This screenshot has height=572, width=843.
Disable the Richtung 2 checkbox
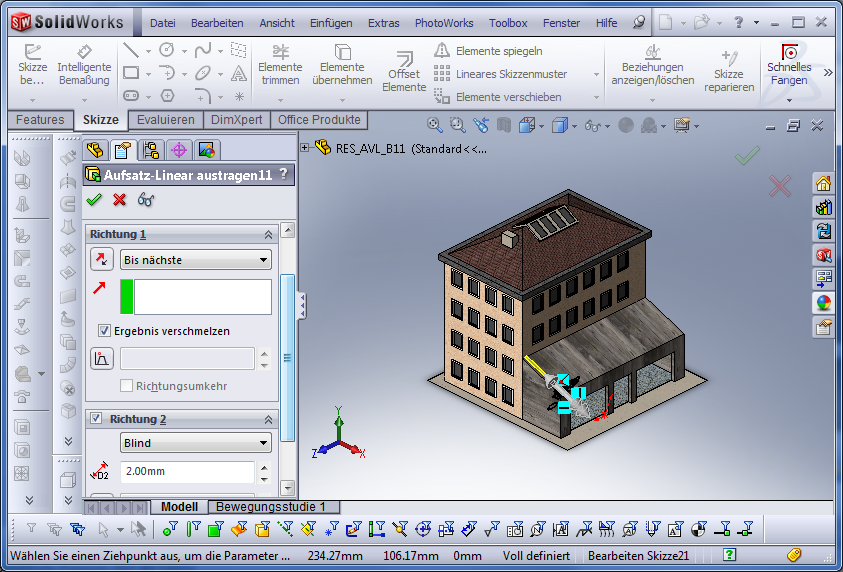tap(96, 419)
